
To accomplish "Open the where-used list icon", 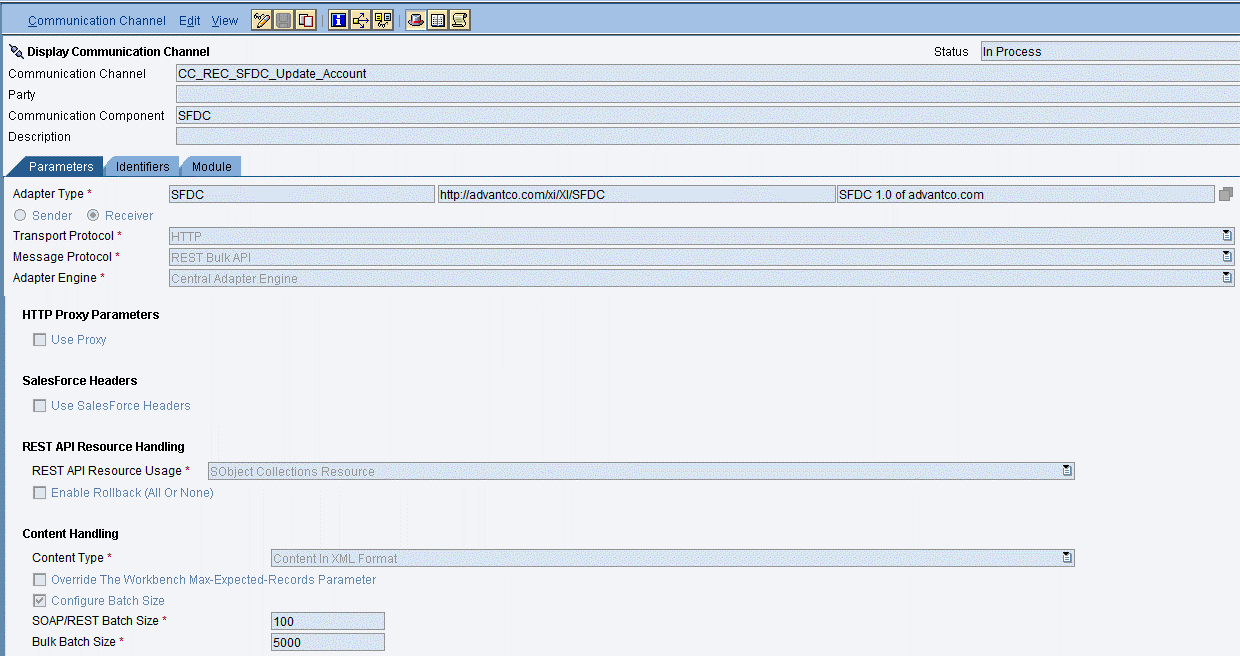I will coord(360,19).
